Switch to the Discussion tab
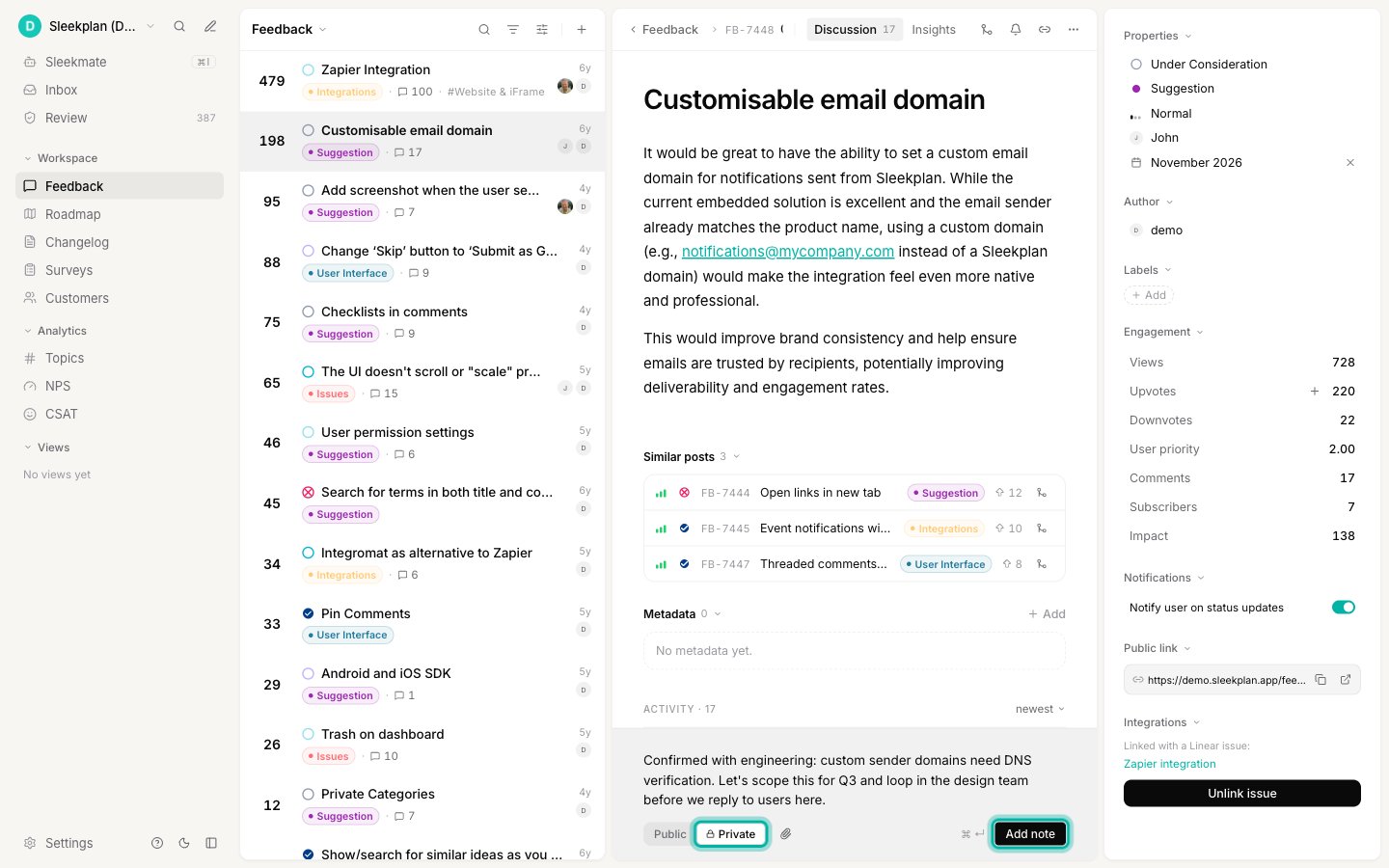Image resolution: width=1389 pixels, height=868 pixels. tap(855, 30)
